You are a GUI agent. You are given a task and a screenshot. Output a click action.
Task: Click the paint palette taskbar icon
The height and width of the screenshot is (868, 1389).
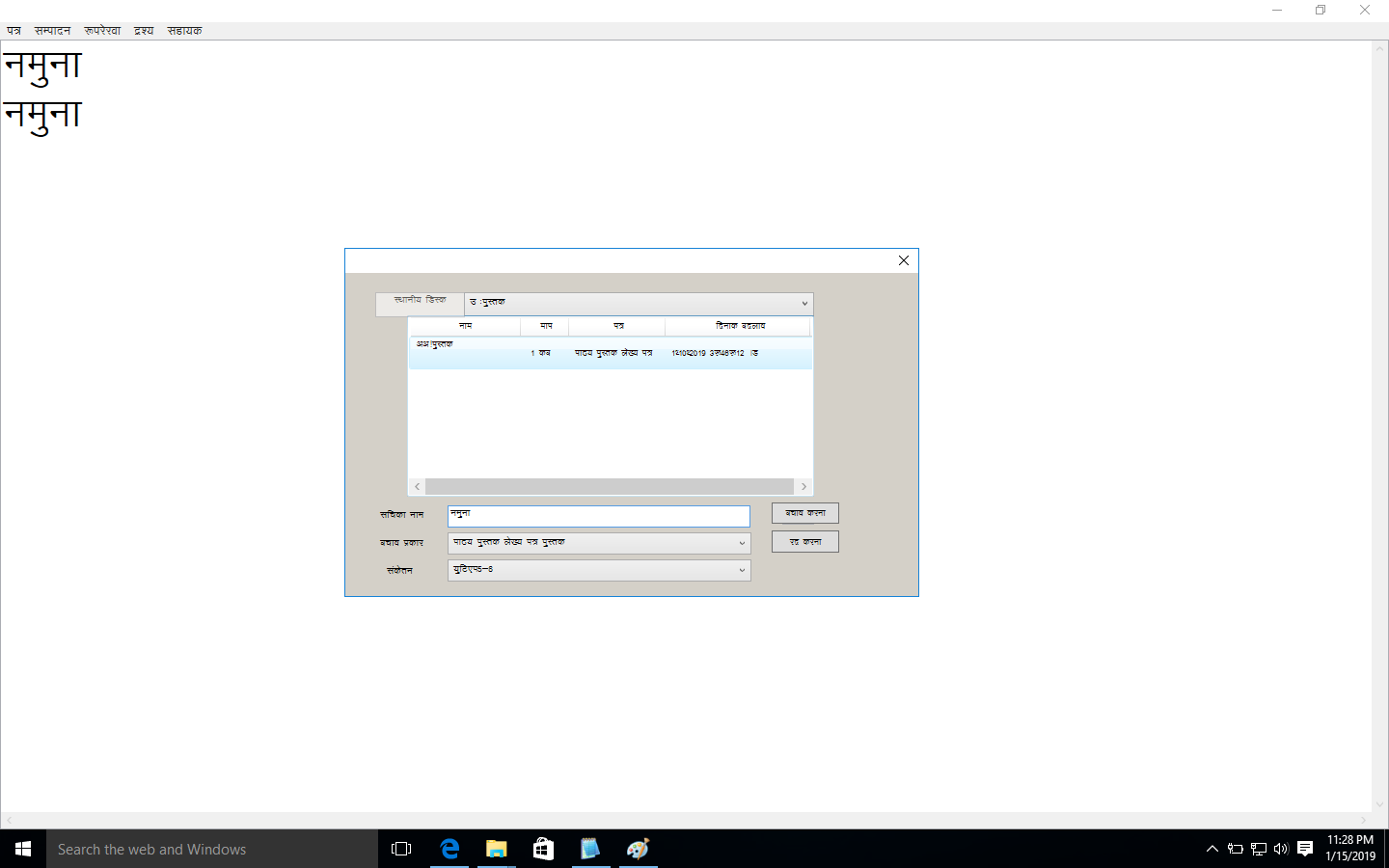click(638, 849)
